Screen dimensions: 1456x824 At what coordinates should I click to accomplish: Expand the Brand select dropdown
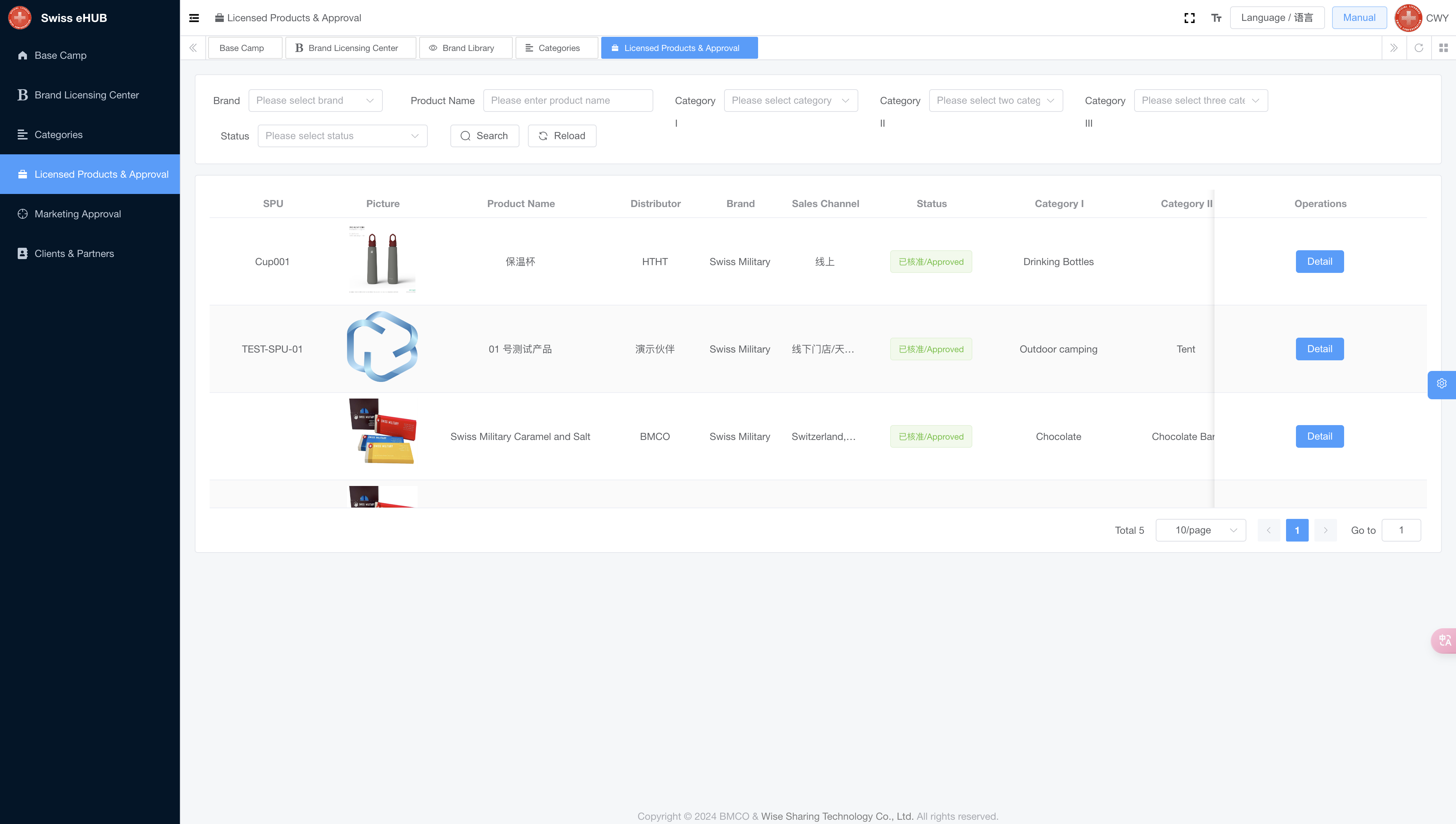tap(315, 101)
